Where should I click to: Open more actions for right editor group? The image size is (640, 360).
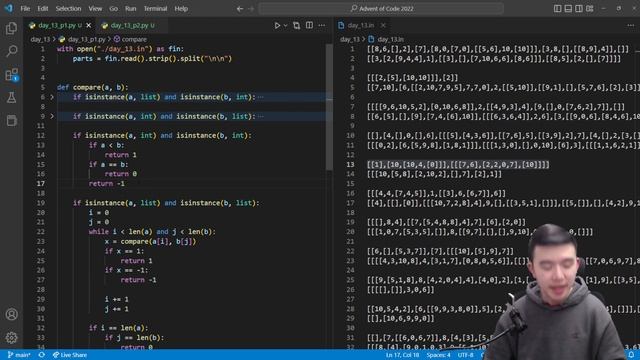[x=631, y=25]
